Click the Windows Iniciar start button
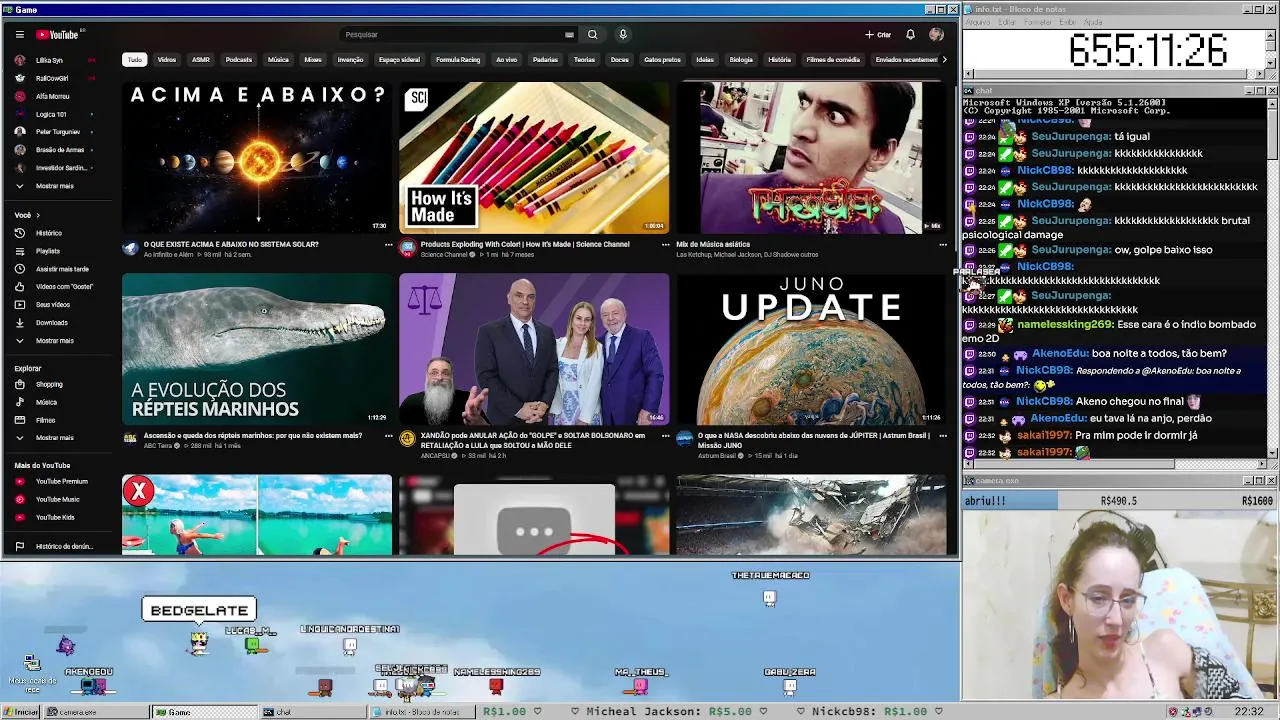 tap(21, 712)
